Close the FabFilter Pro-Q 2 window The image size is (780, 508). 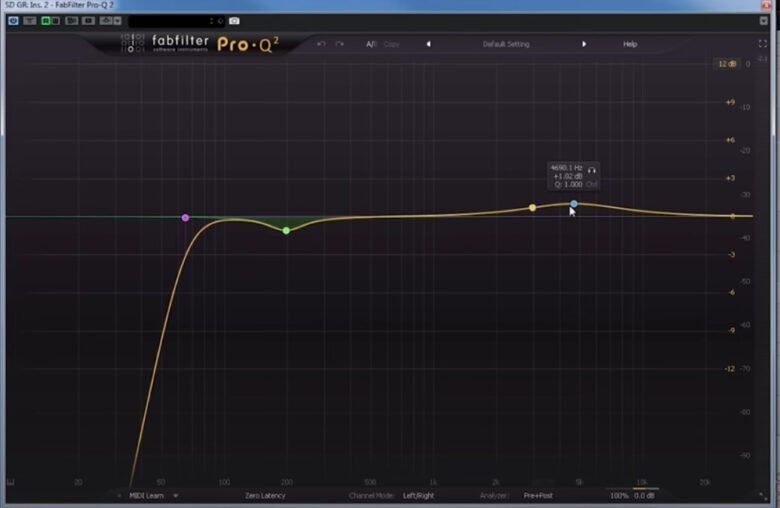tap(766, 4)
